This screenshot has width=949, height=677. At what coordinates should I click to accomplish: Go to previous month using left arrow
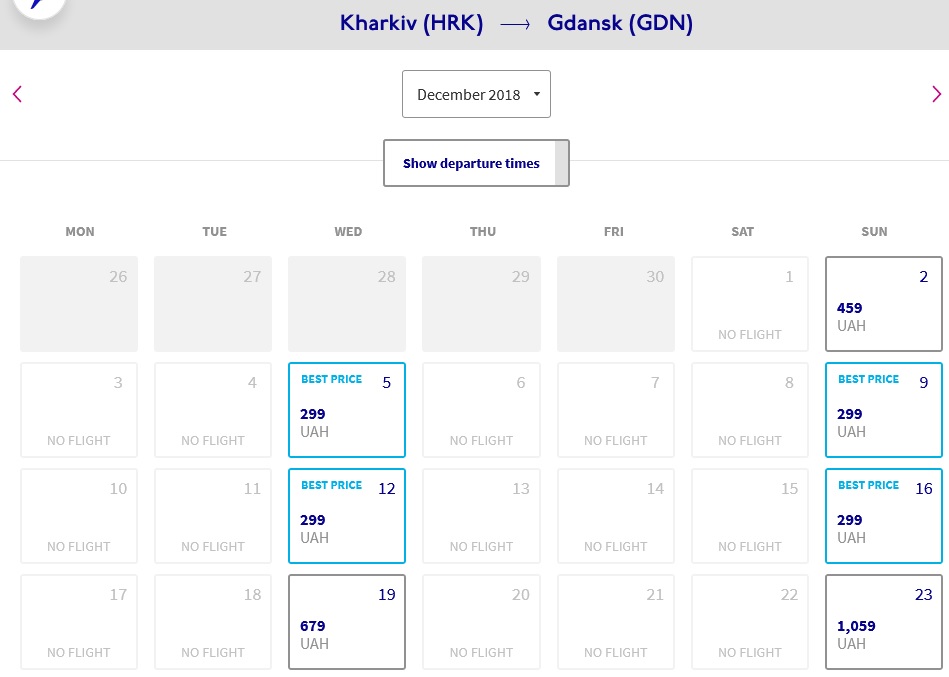(x=17, y=94)
